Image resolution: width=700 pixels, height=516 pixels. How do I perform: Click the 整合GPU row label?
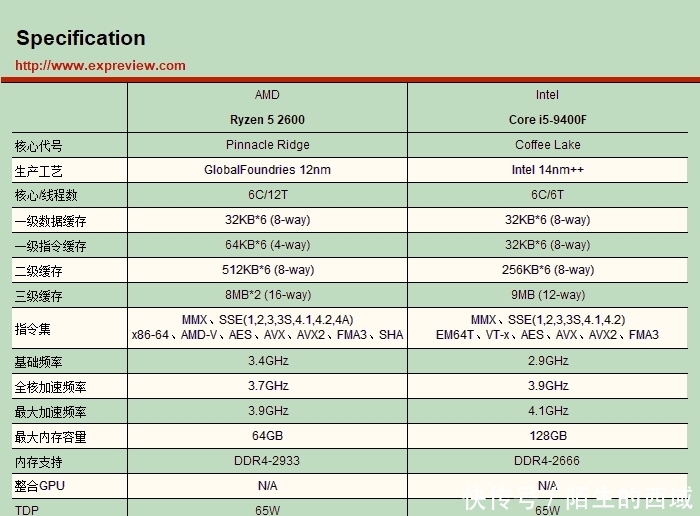pyautogui.click(x=40, y=486)
